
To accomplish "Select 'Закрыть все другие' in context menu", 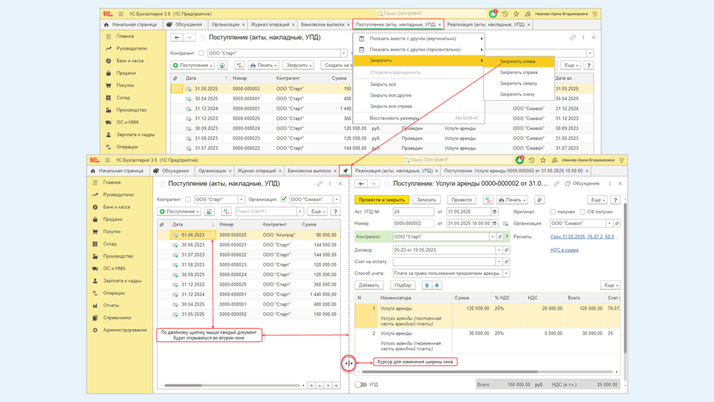I will pyautogui.click(x=390, y=95).
